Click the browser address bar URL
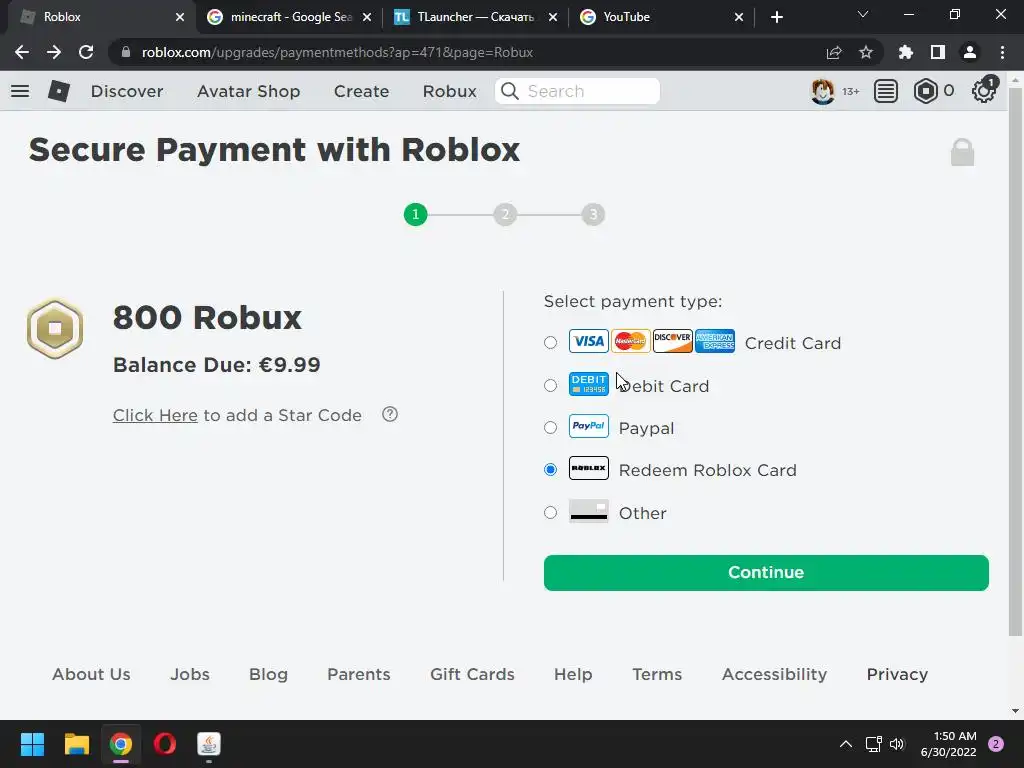1024x768 pixels. coord(337,52)
